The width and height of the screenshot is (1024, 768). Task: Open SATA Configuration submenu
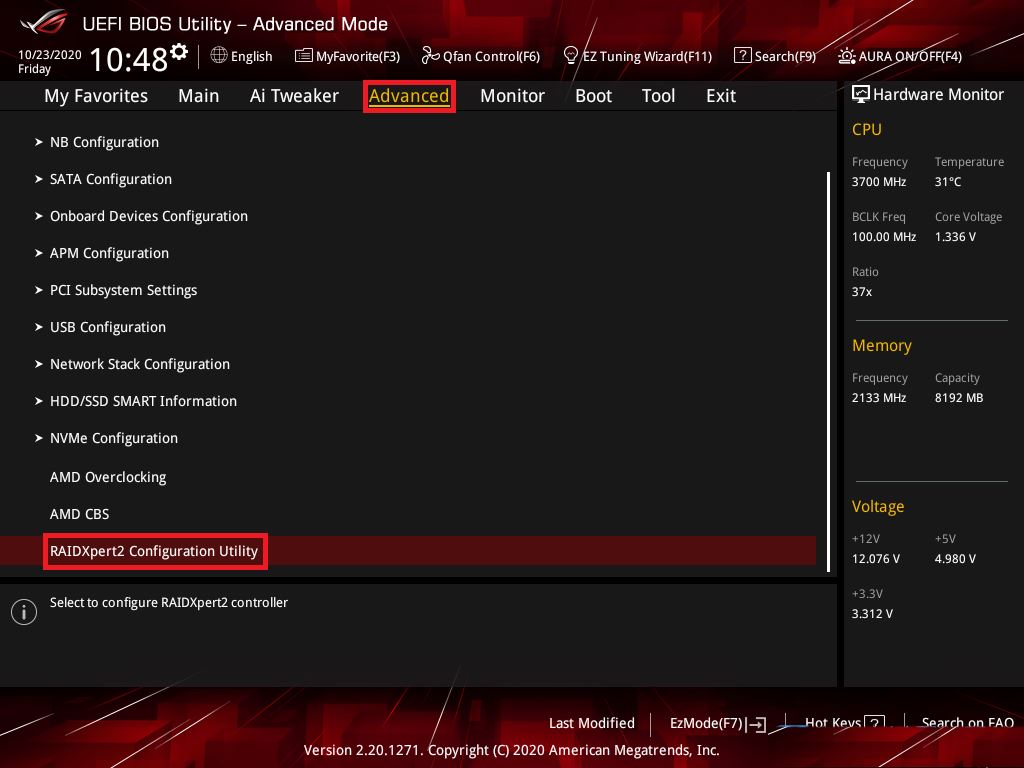pos(111,179)
